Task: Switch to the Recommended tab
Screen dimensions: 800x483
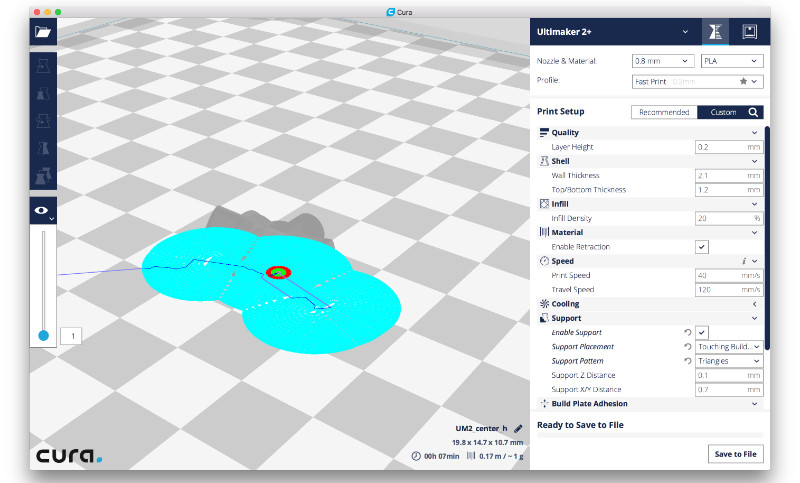Action: [664, 112]
